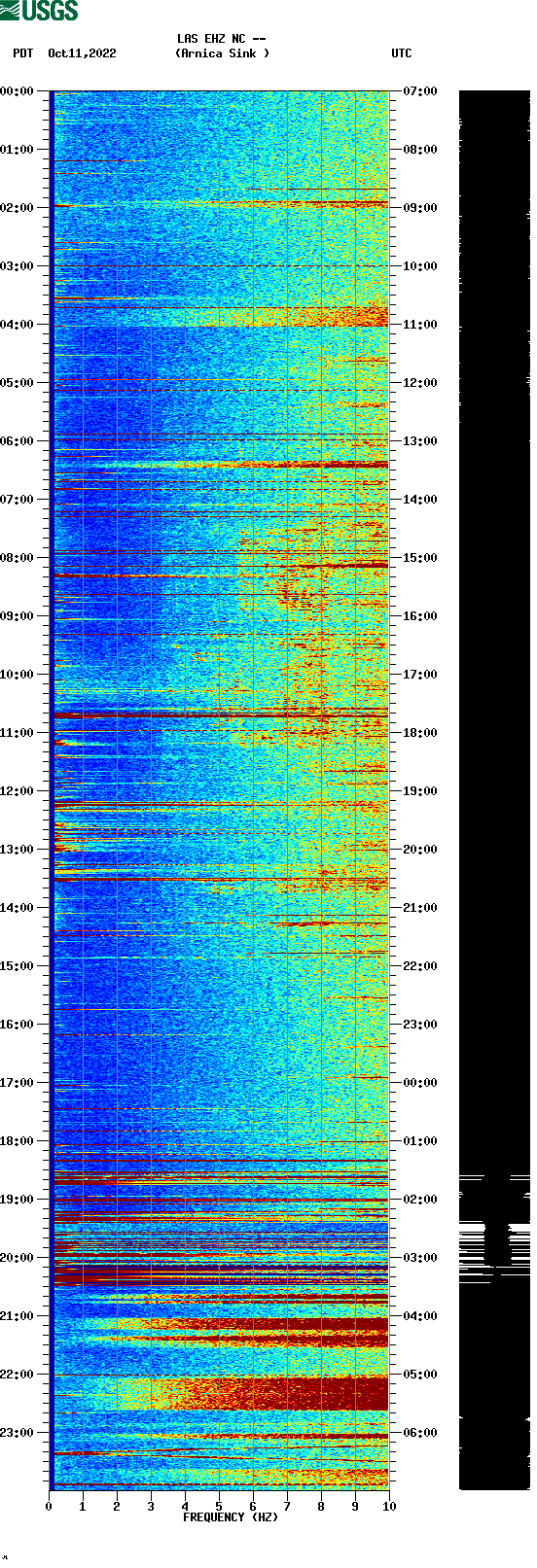
Task: Click the dark red event band near 20:15 PDT
Action: click(220, 1275)
